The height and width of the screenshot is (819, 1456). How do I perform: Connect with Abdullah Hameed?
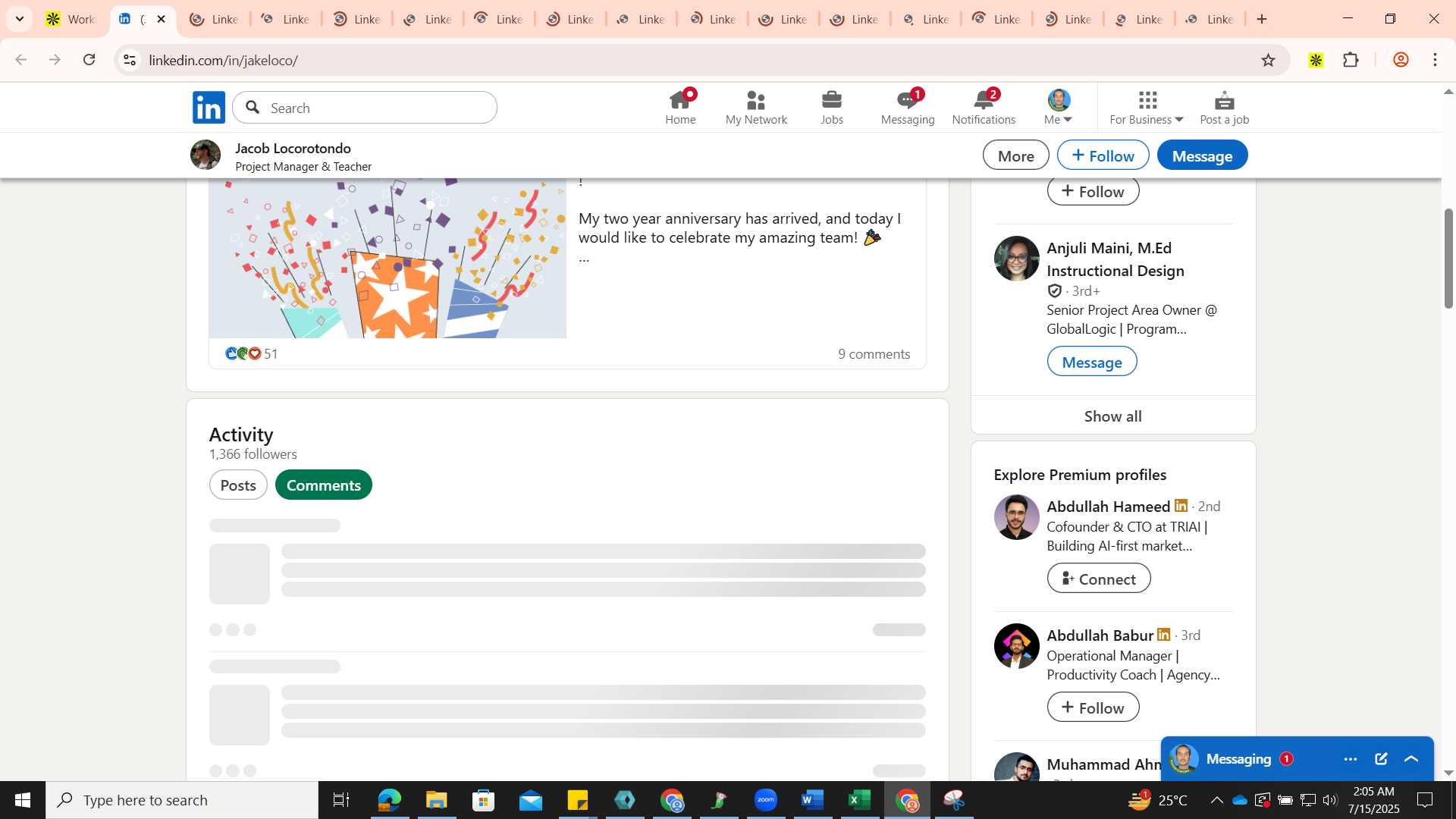pos(1098,579)
